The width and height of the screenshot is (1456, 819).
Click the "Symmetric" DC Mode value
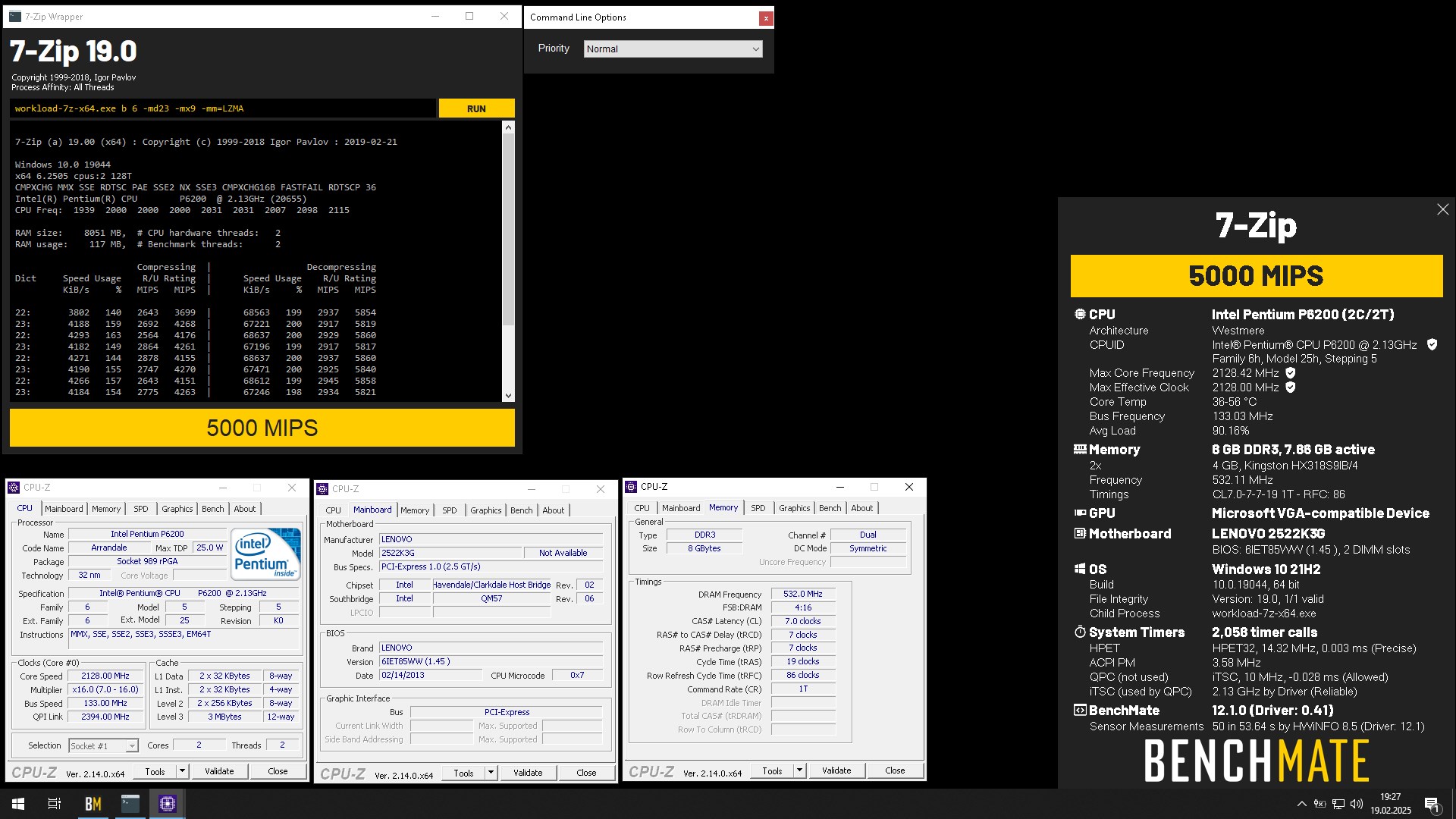pyautogui.click(x=868, y=548)
